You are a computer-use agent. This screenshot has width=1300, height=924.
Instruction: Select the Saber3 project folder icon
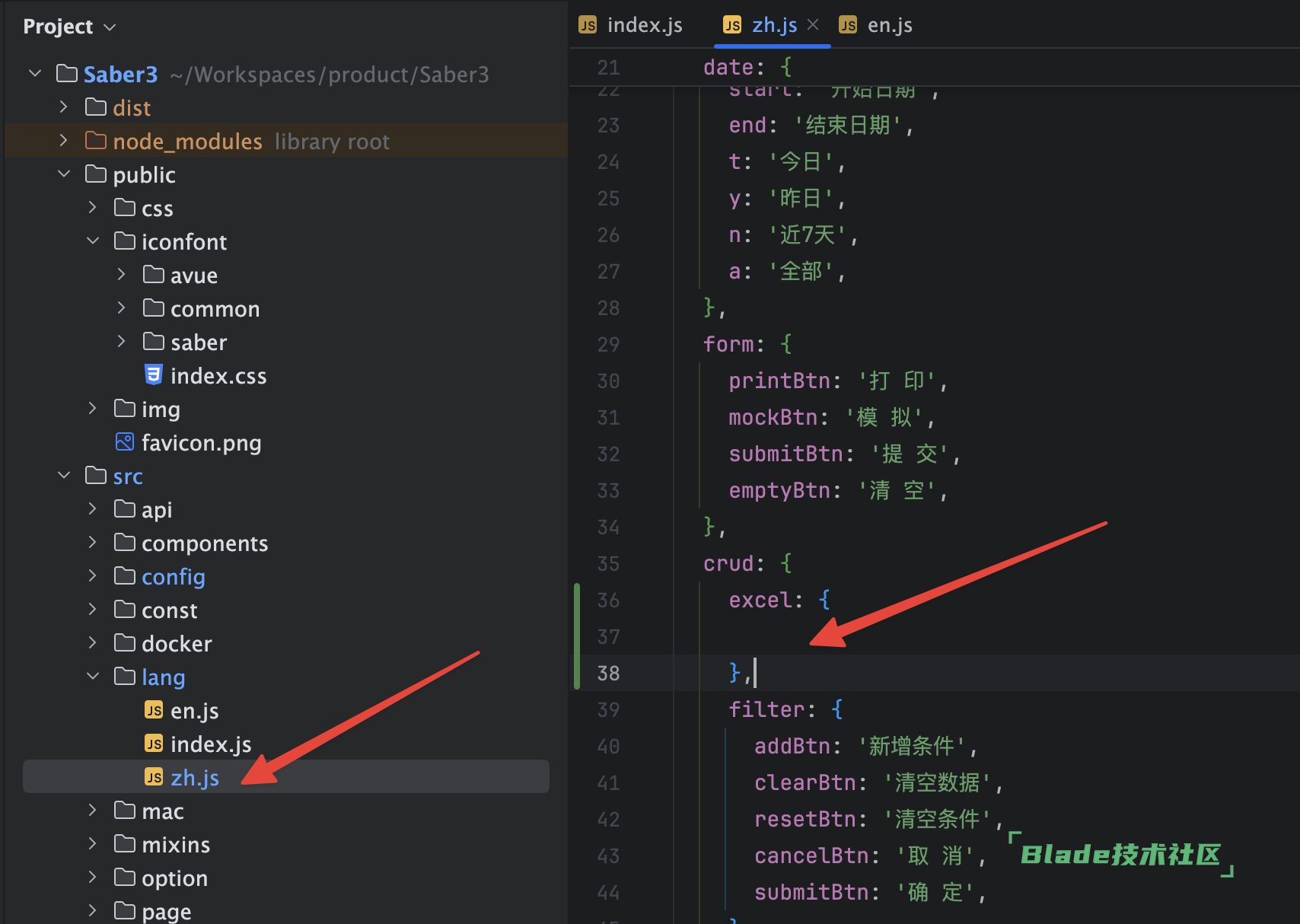coord(67,73)
